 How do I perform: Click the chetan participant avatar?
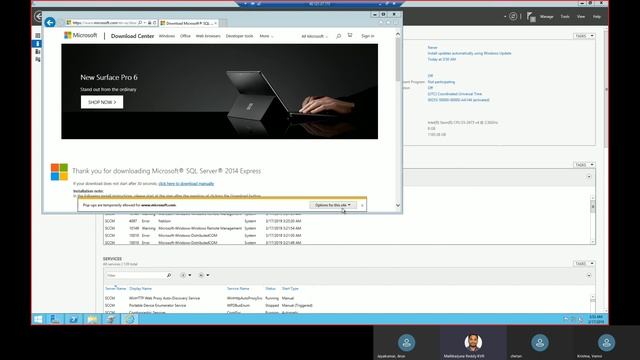click(540, 342)
